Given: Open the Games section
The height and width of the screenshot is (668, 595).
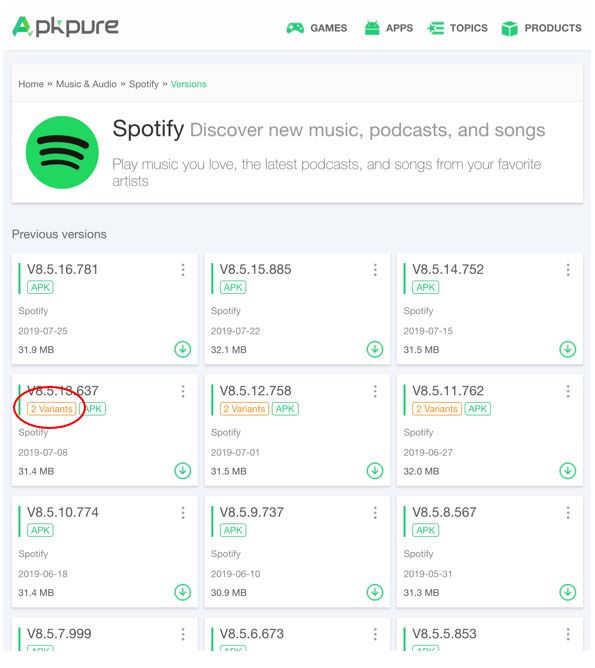Looking at the screenshot, I should coord(316,28).
